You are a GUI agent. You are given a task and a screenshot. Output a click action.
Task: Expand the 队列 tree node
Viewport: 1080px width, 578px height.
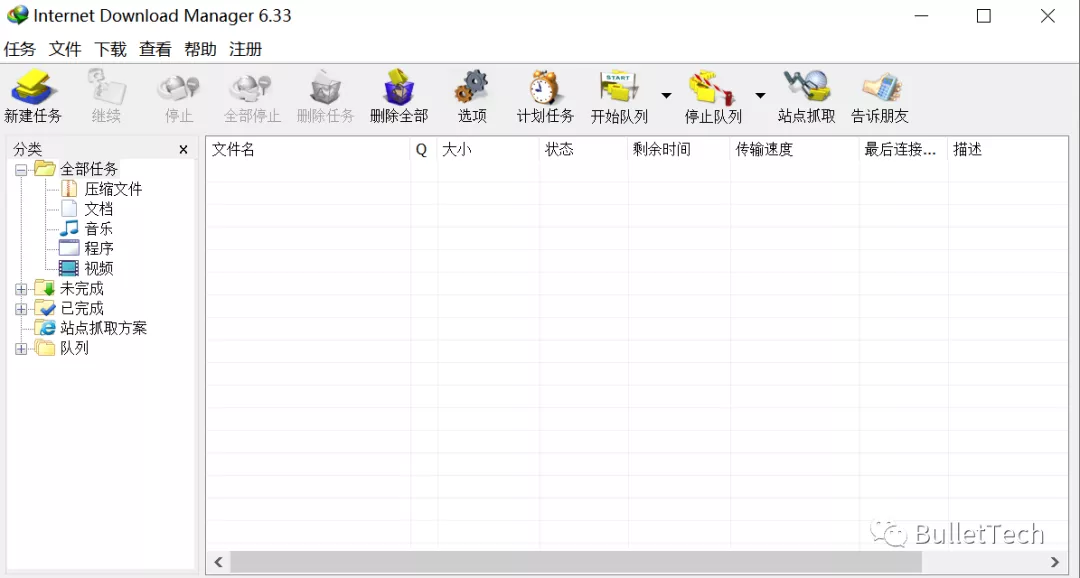pos(22,348)
